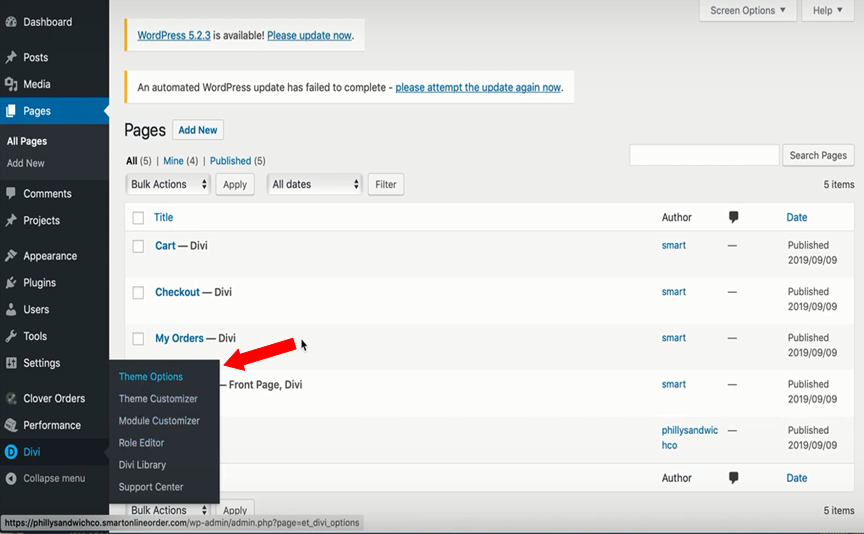Open the WordPress 5.2.3 link

(x=174, y=35)
